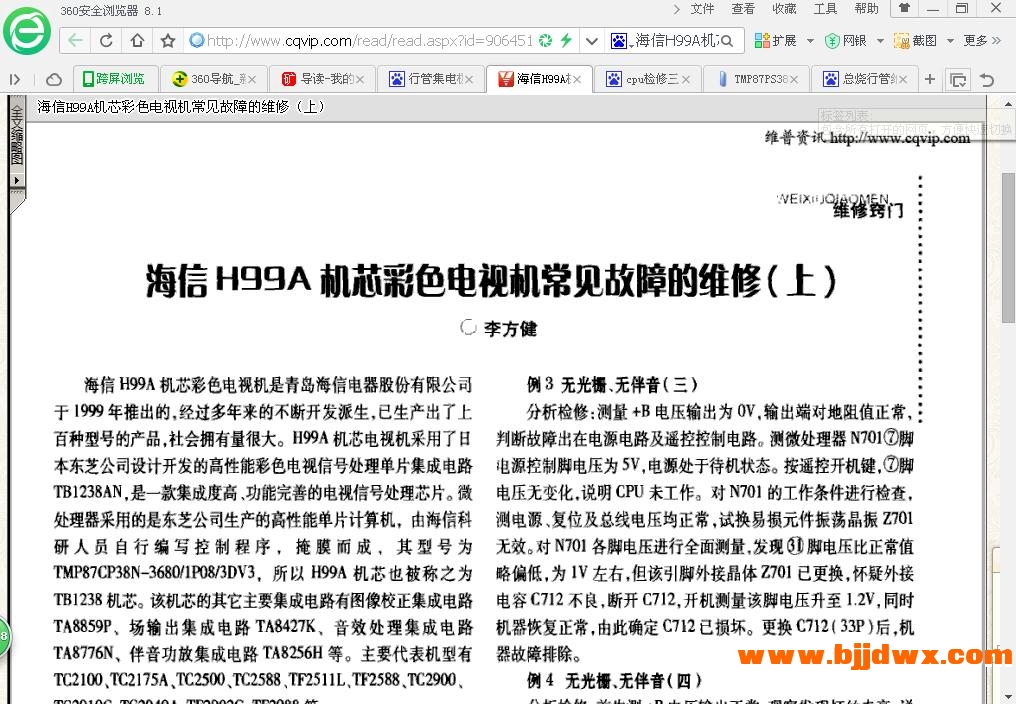The width and height of the screenshot is (1016, 704).
Task: Open 跨屏浏览 cross-screen browsing
Action: coord(114,79)
